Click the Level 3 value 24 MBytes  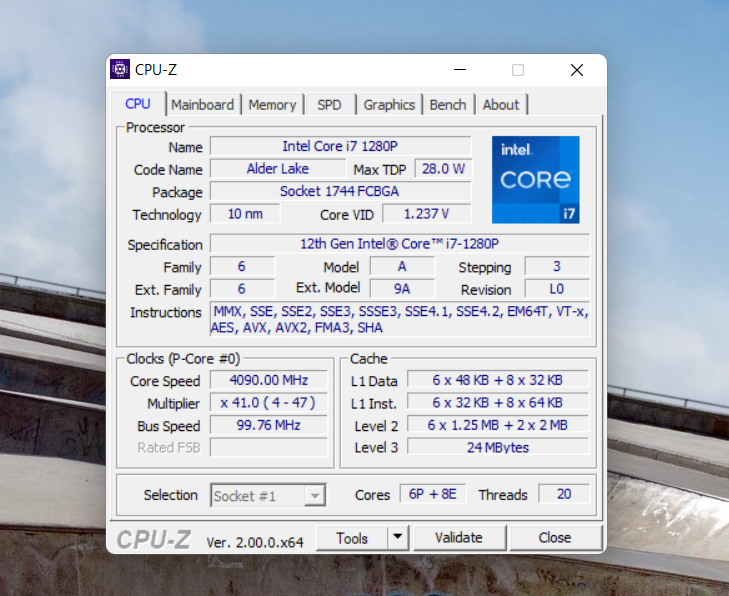coord(498,447)
